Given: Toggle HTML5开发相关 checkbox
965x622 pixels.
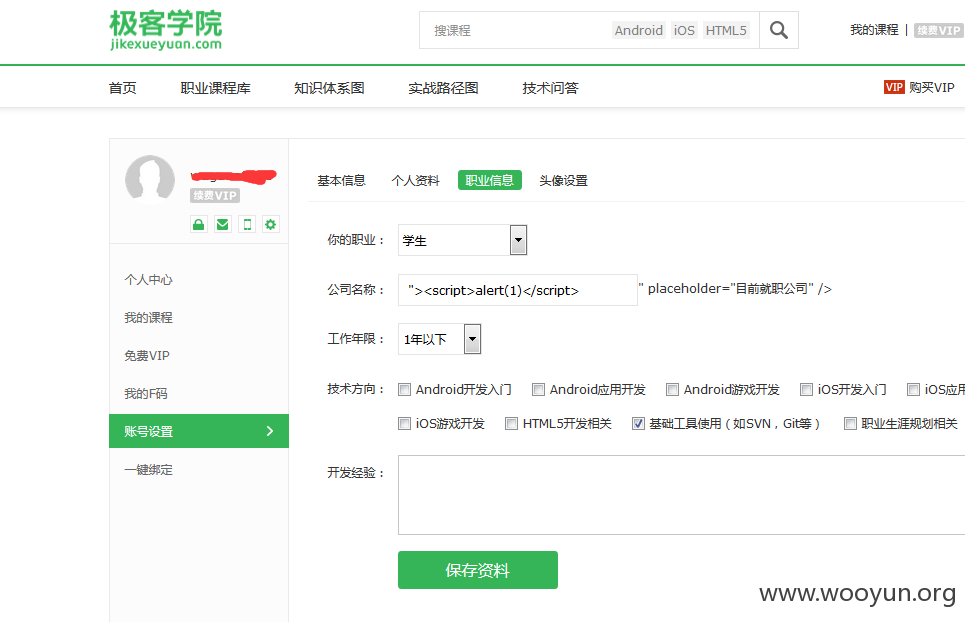Looking at the screenshot, I should 511,423.
